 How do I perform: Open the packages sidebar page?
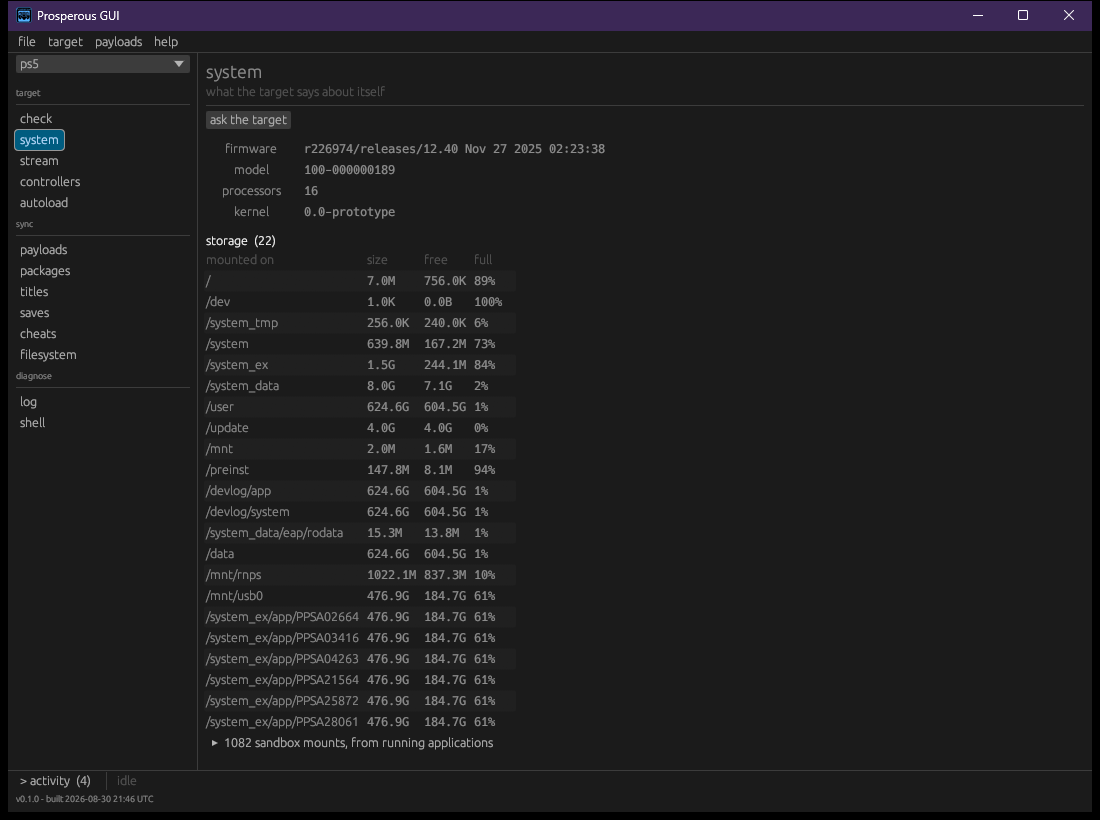[45, 271]
